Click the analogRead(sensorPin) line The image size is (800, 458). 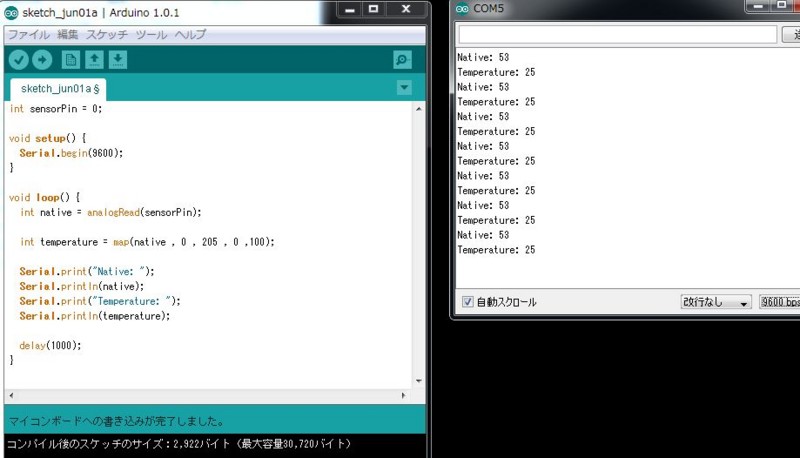(111, 212)
